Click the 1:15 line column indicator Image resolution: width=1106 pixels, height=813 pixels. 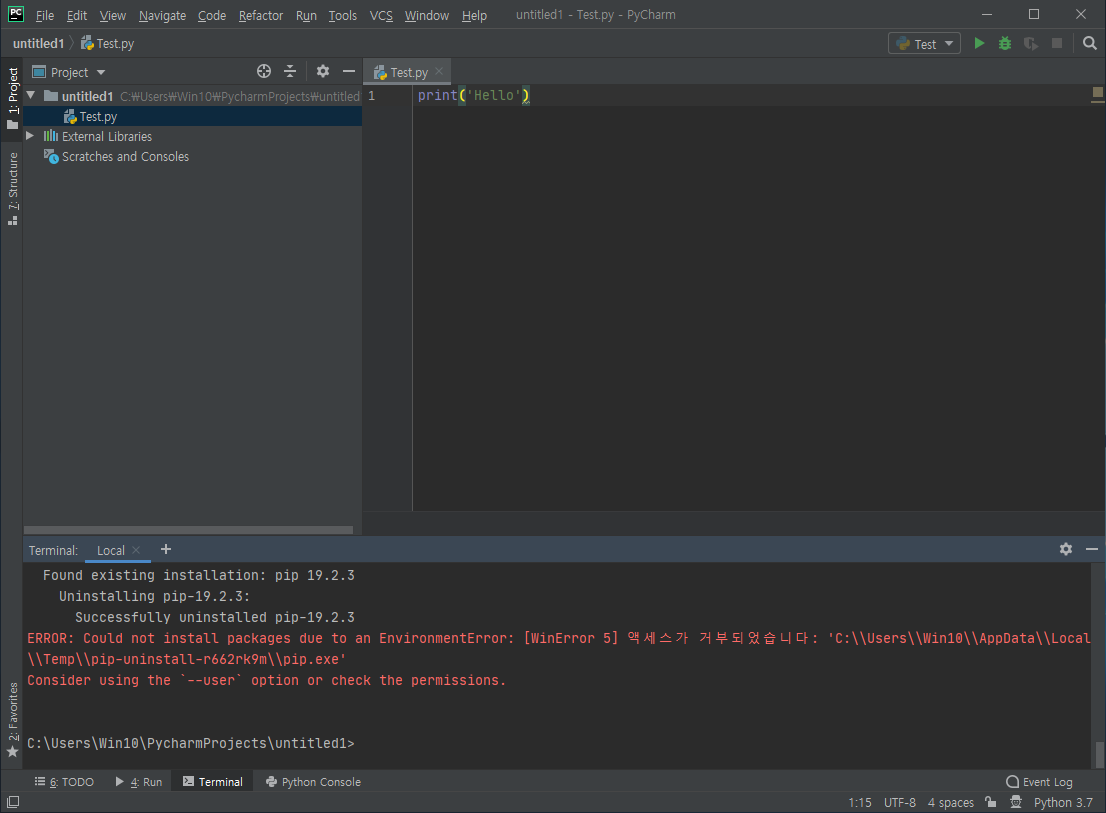point(859,802)
